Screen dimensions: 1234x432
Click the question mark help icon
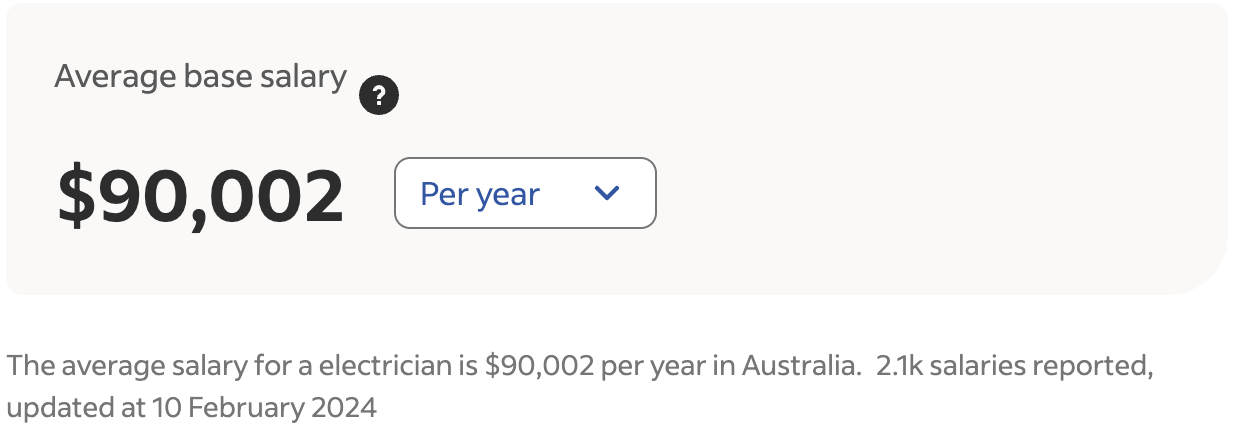pyautogui.click(x=379, y=97)
